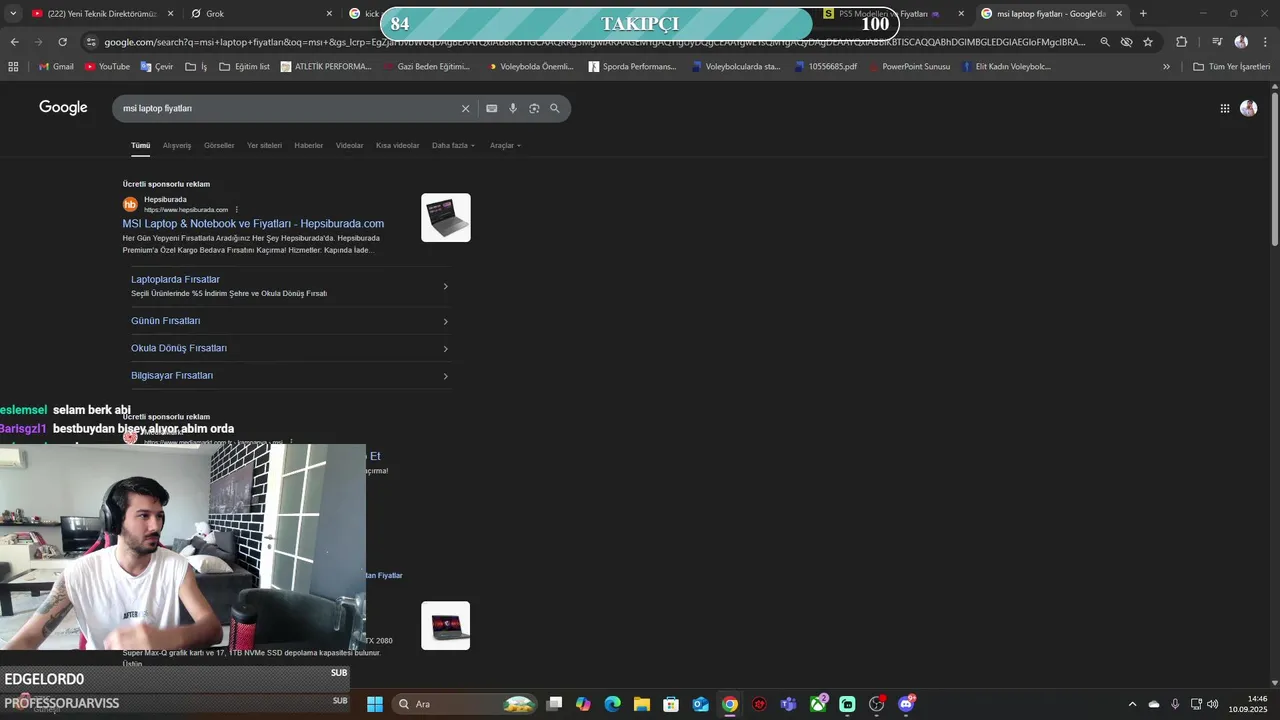Open Microsoft Teams from taskbar
Viewport: 1280px width, 720px height.
pyautogui.click(x=789, y=704)
